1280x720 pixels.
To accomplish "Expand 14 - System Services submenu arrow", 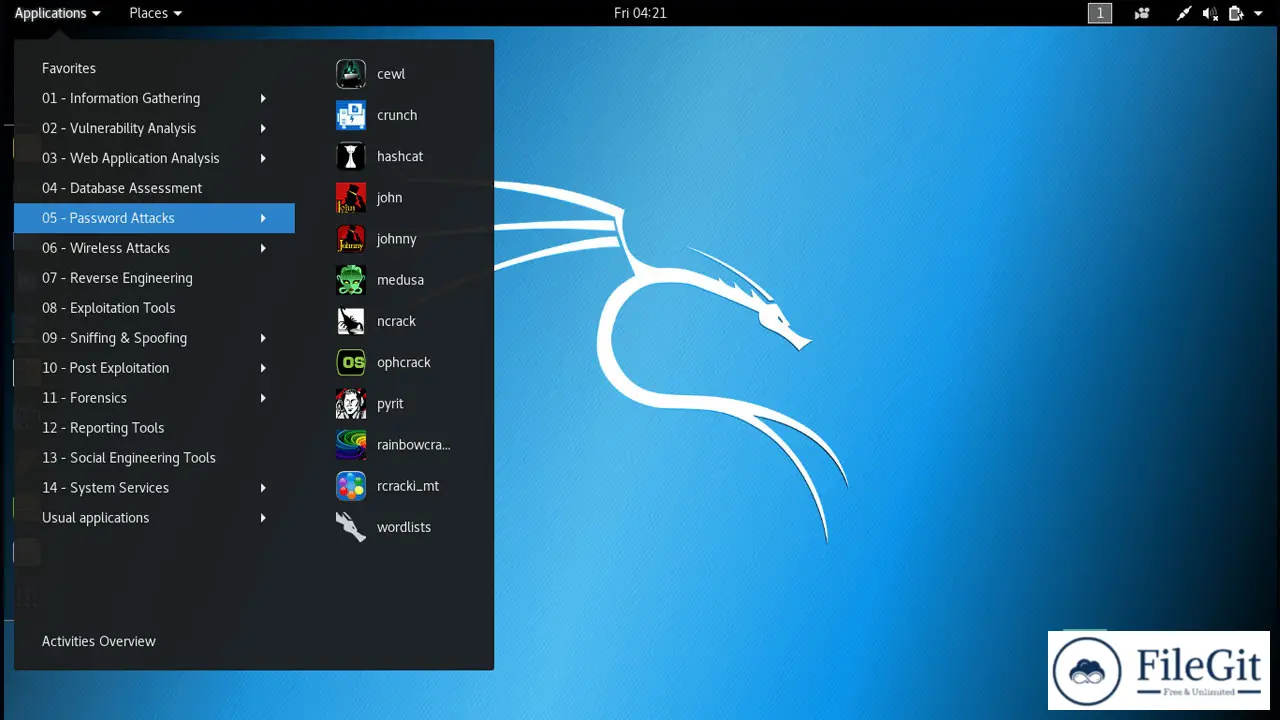I will pyautogui.click(x=263, y=488).
